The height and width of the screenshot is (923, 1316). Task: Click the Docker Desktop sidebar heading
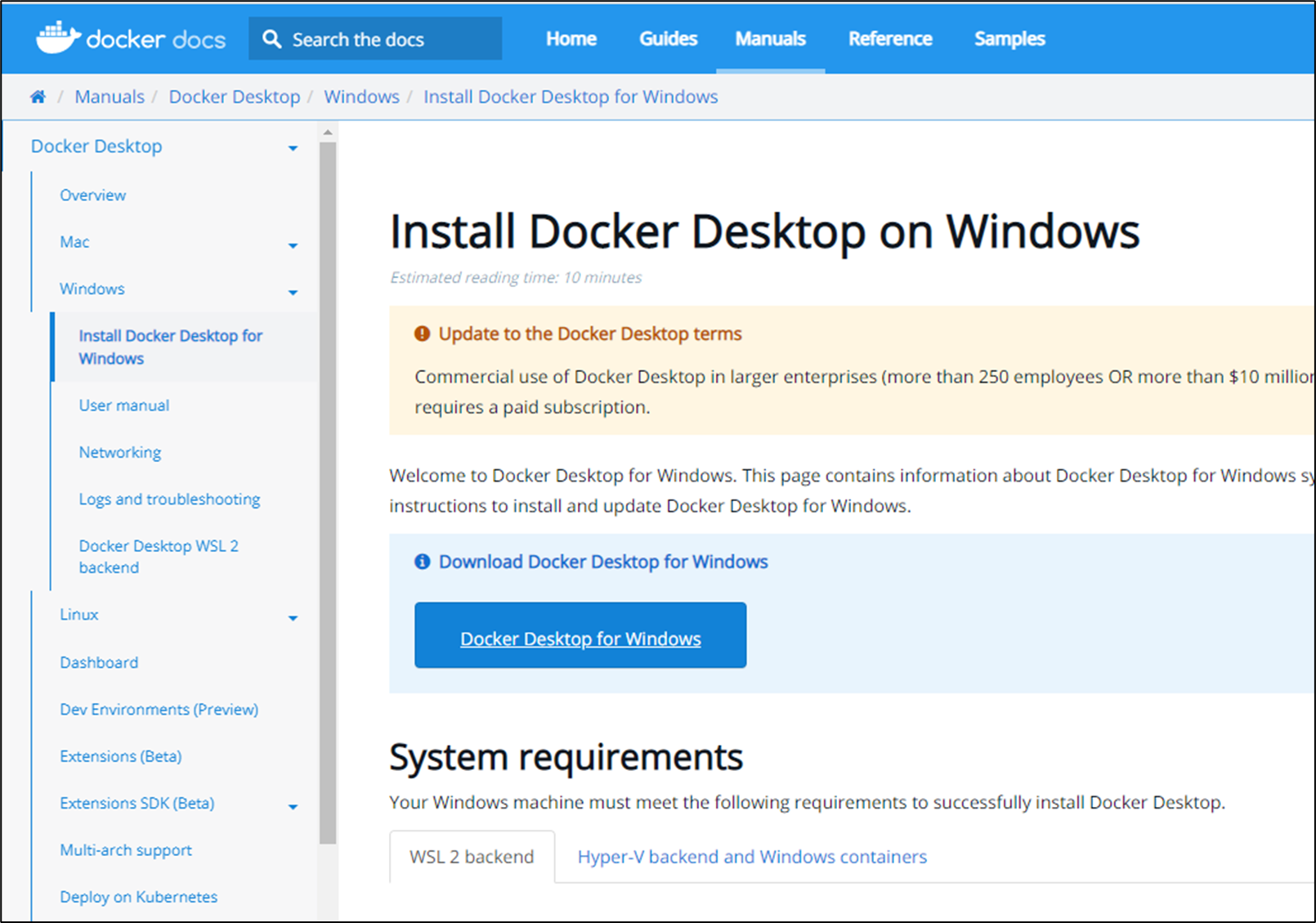pos(96,146)
